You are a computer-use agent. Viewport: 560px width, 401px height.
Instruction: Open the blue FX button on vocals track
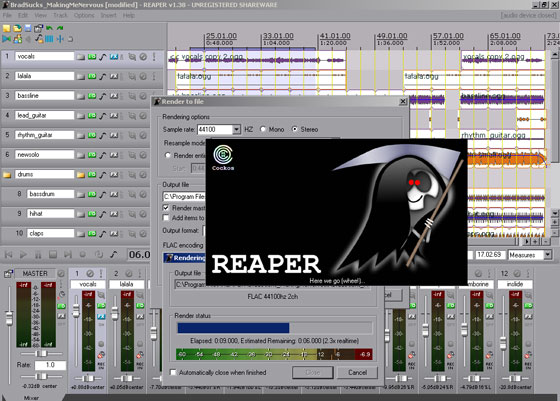click(x=114, y=56)
